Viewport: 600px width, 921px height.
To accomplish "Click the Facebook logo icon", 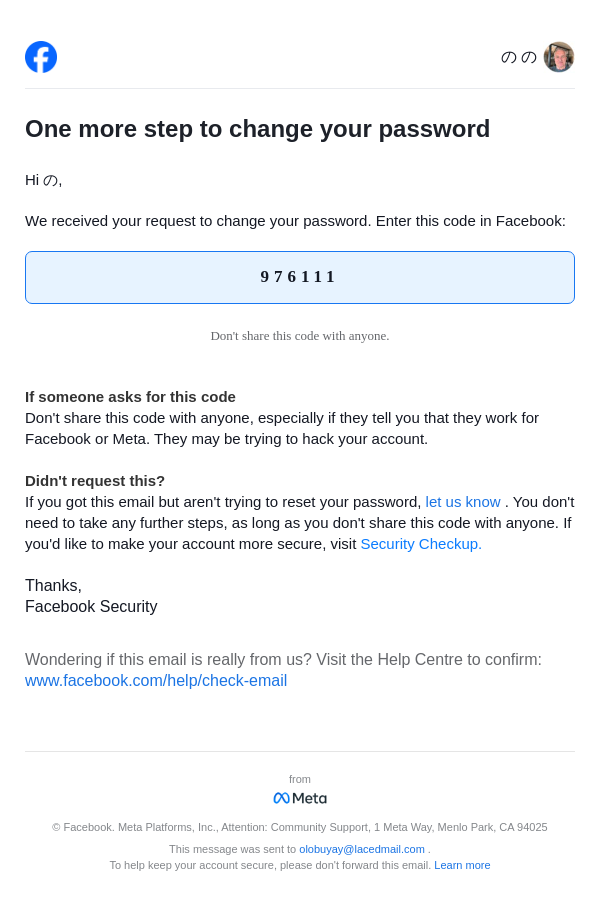I will 41,57.
